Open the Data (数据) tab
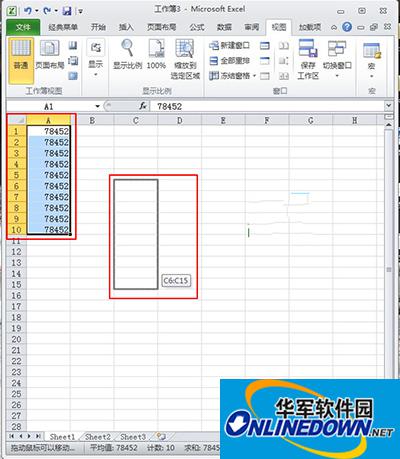This screenshot has width=400, height=459. (x=224, y=27)
